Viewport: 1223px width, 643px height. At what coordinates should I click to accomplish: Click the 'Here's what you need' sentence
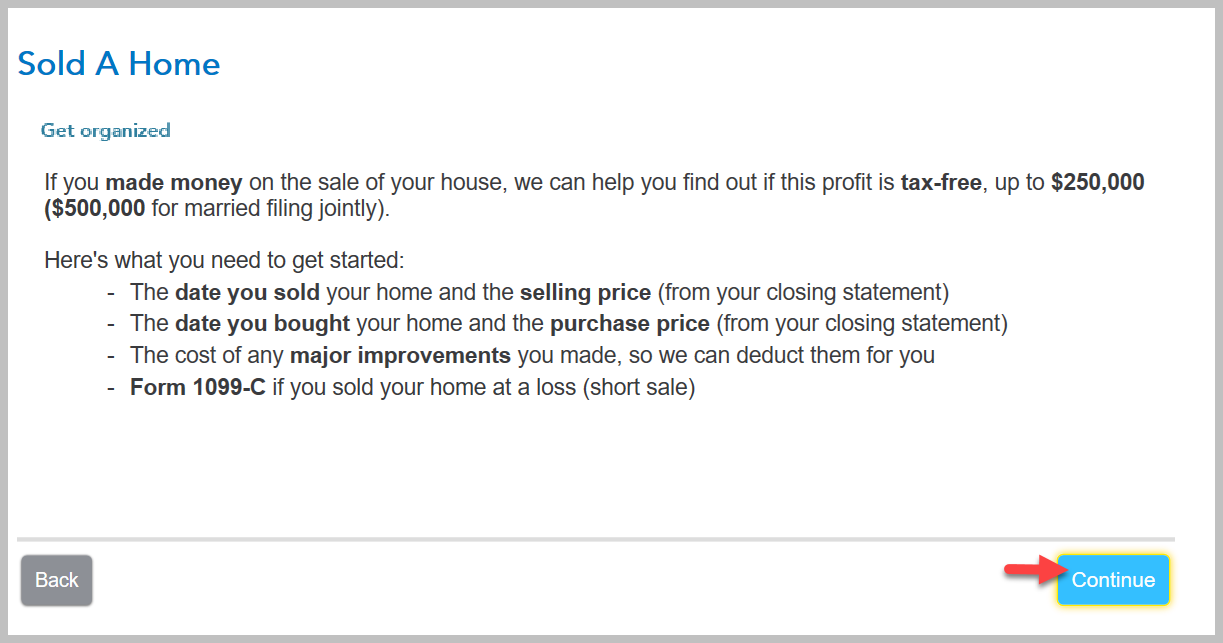tap(224, 261)
